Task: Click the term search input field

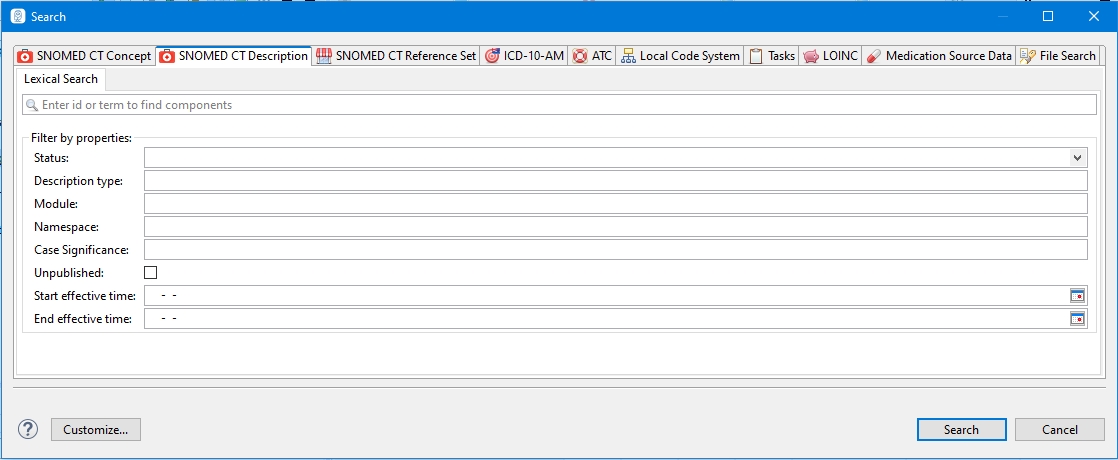Action: [x=560, y=105]
